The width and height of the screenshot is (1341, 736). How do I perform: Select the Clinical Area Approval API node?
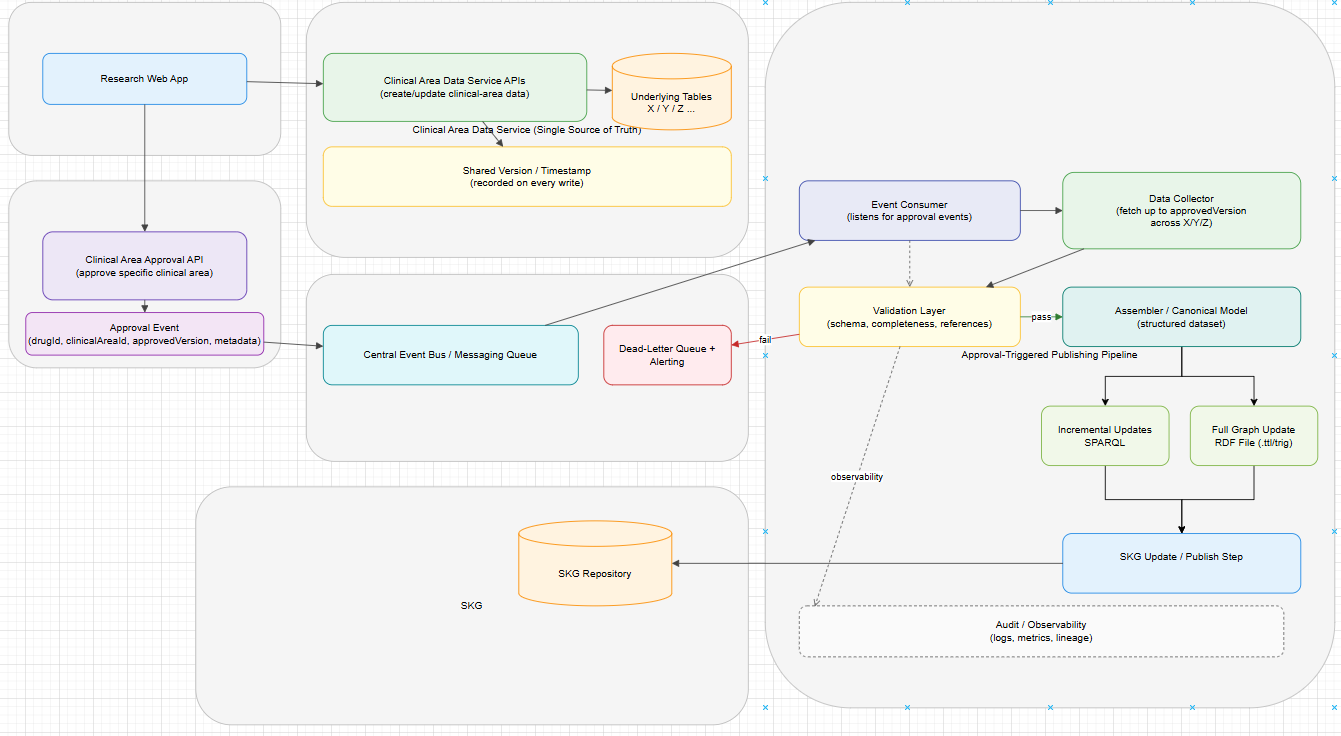[144, 266]
